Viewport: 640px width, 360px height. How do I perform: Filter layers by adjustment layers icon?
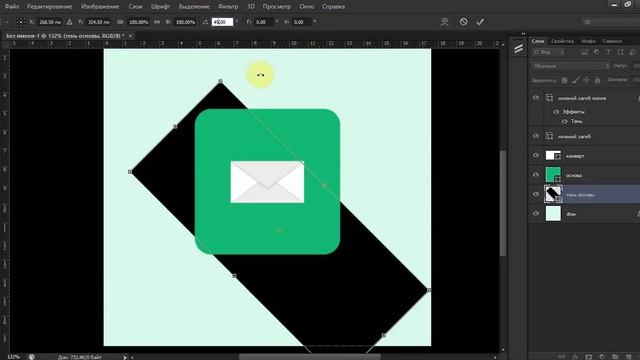tap(596, 52)
